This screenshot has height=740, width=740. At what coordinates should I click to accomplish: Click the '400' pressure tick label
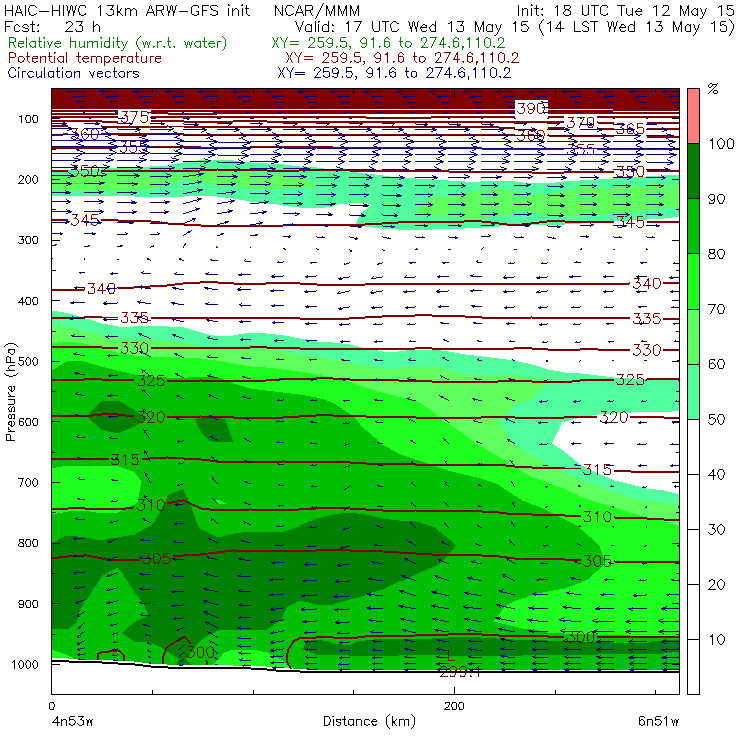pos(28,301)
